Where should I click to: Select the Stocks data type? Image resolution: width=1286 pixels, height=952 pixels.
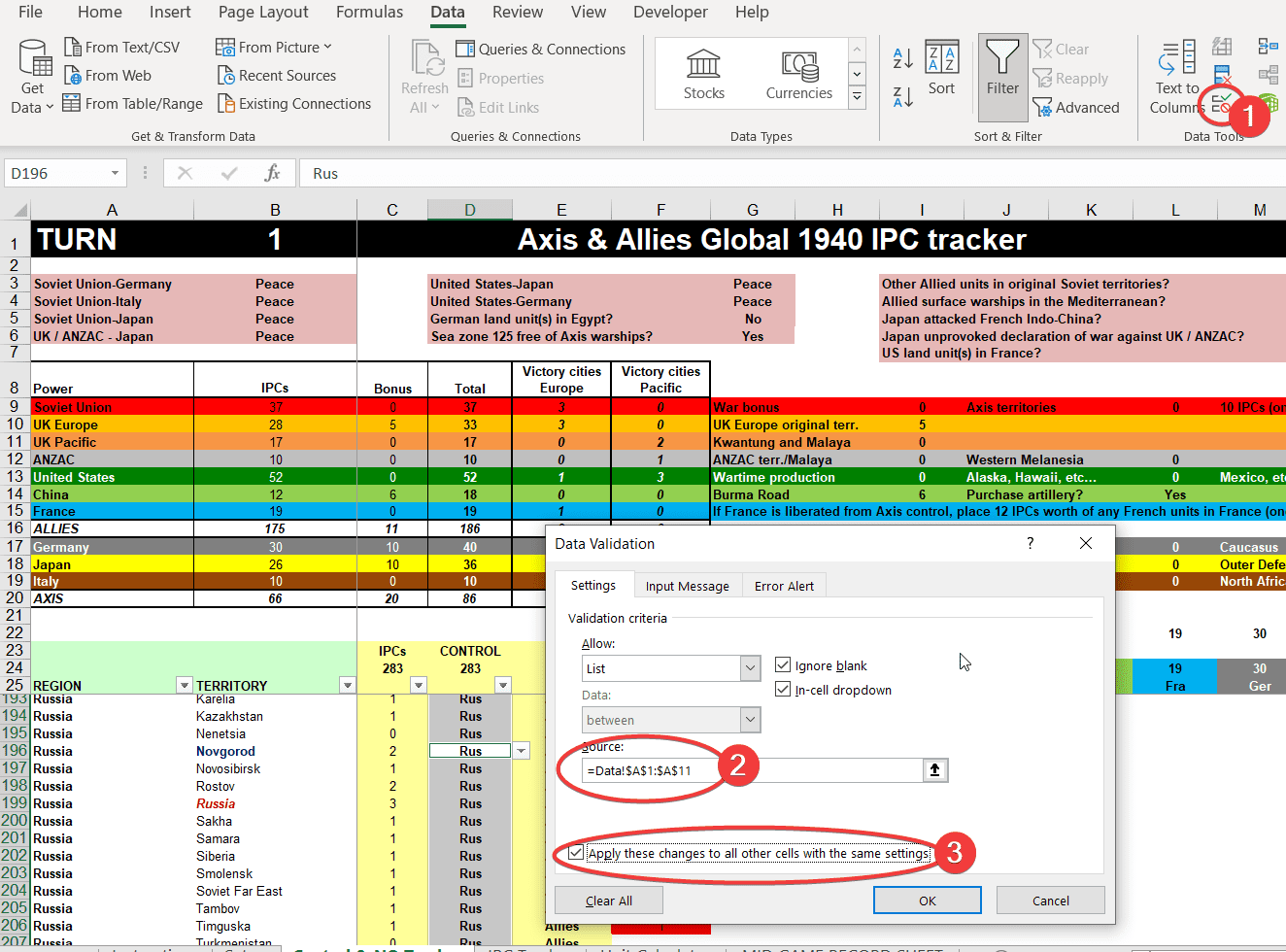click(703, 73)
